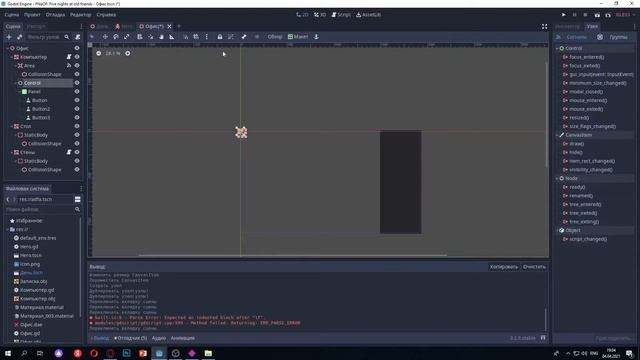This screenshot has height=360, width=640.
Task: Click Очистить to clear output
Action: pos(534,267)
